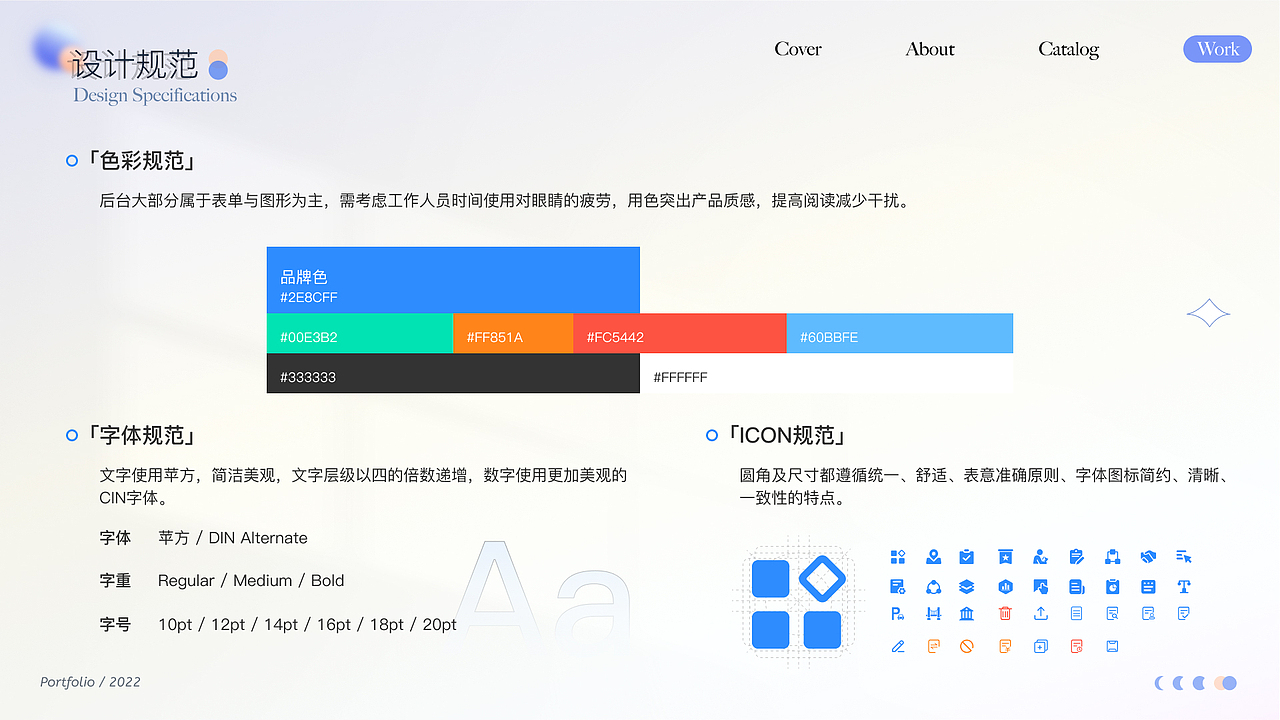Open the document with gear icon
Viewport: 1280px width, 720px height.
(898, 587)
